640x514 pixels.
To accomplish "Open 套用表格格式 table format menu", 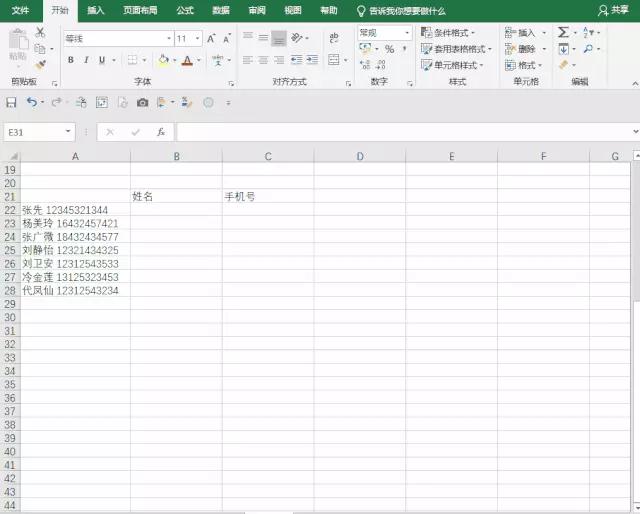I will point(456,49).
